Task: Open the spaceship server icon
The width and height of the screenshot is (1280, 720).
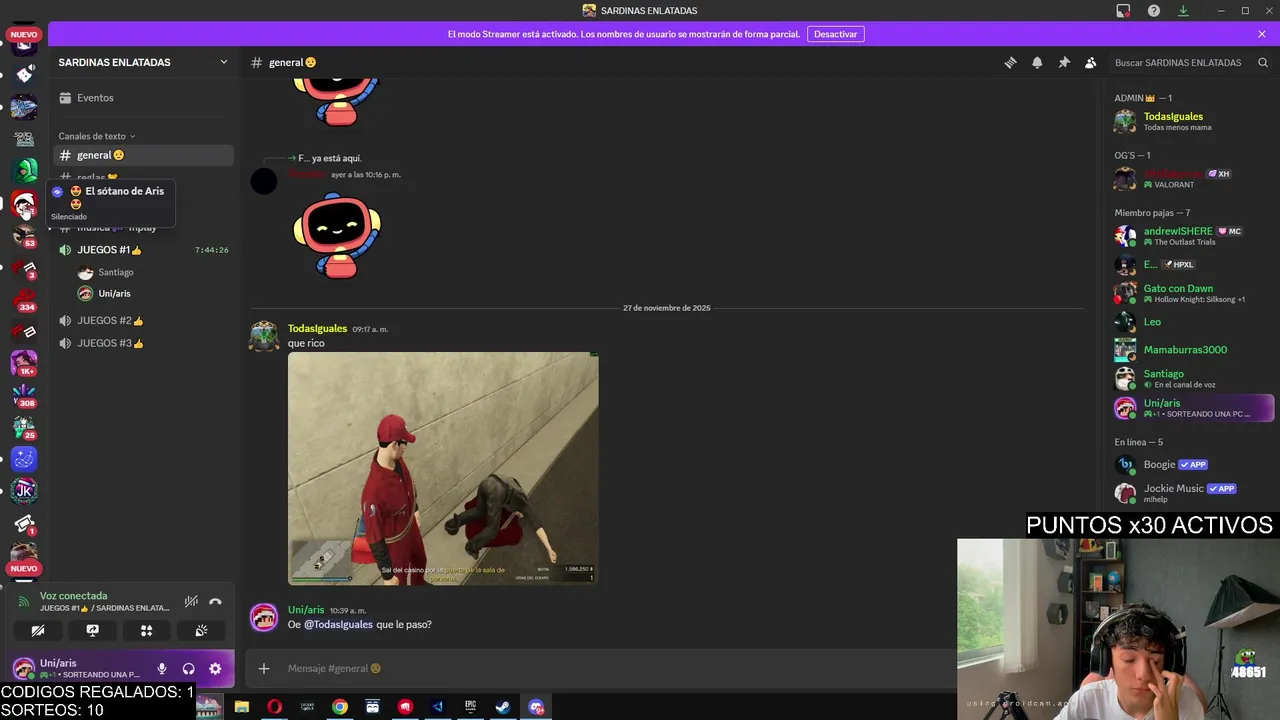Action: (24, 106)
